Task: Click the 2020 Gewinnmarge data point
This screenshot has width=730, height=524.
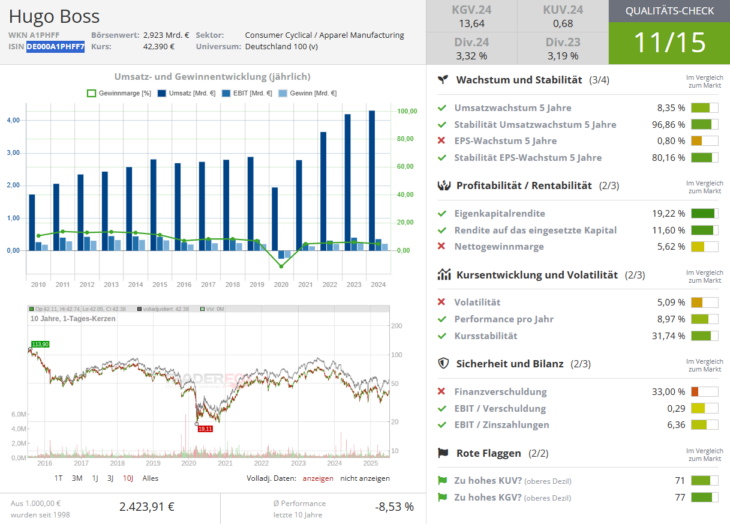Action: point(281,266)
